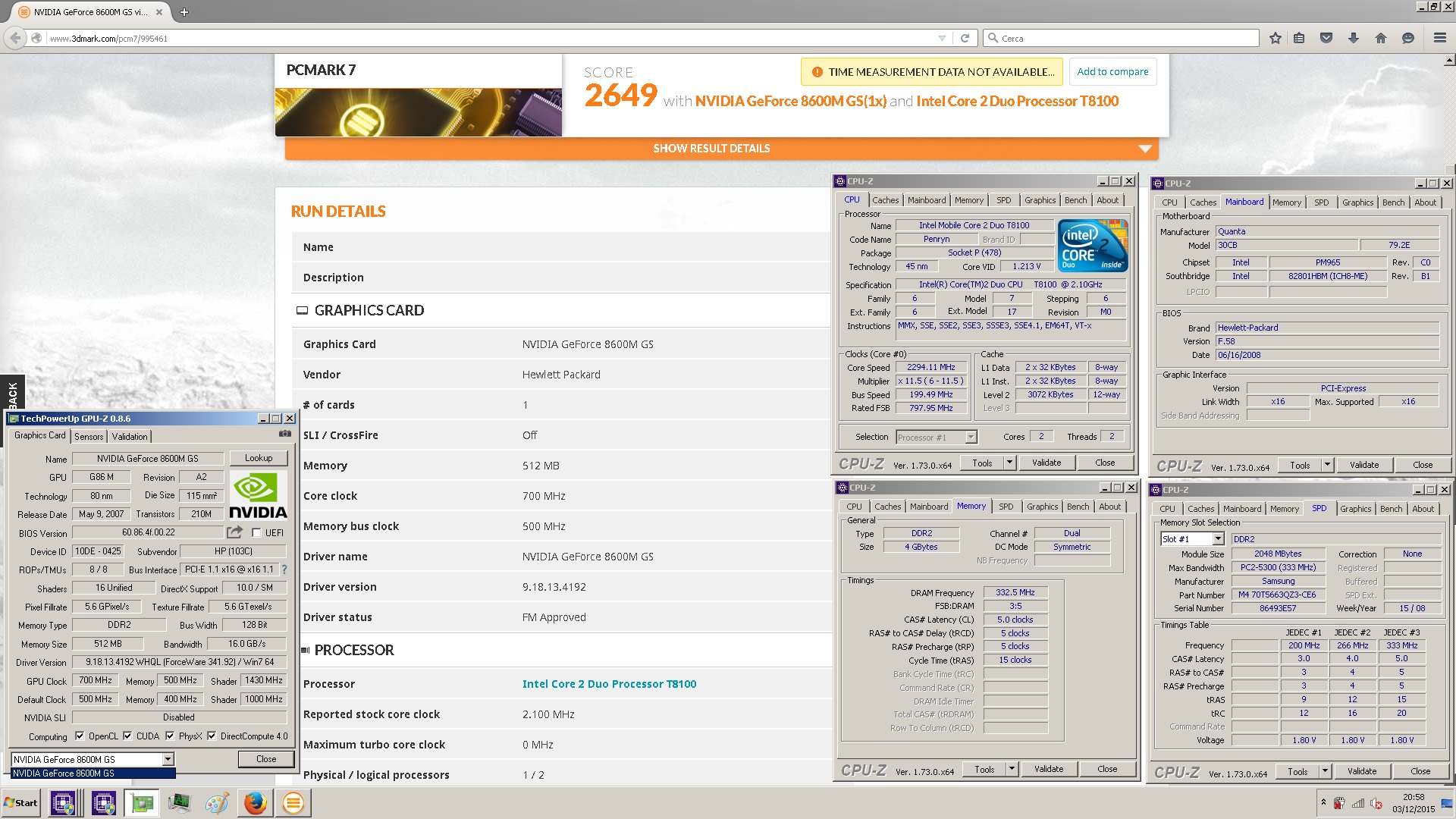Open the Graphics tab in CPU-Z Mainboard window
The width and height of the screenshot is (1456, 819).
pos(1357,202)
